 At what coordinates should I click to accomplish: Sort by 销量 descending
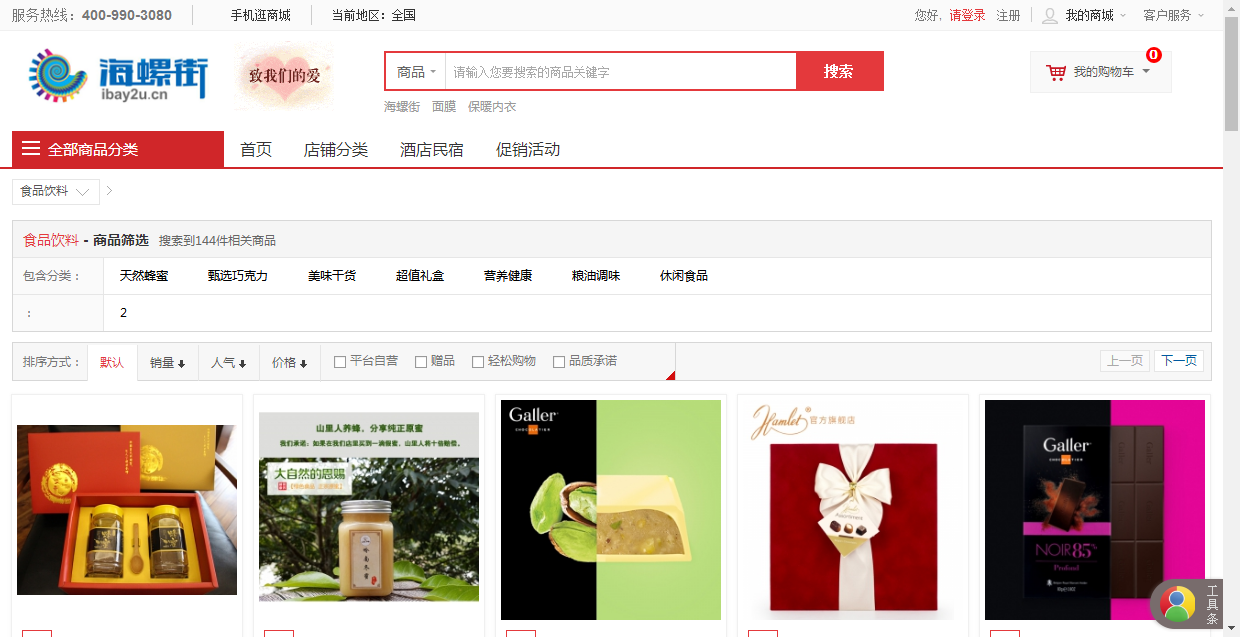coord(168,362)
